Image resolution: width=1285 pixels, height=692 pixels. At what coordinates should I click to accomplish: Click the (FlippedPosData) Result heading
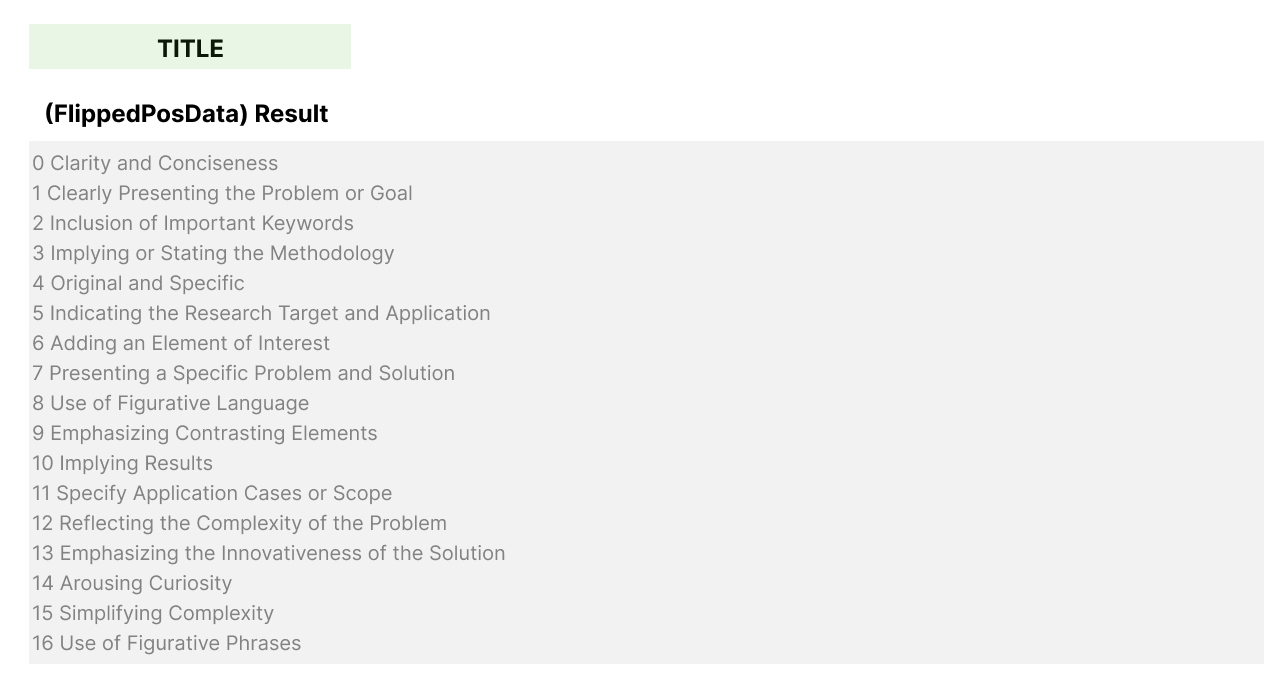(186, 114)
